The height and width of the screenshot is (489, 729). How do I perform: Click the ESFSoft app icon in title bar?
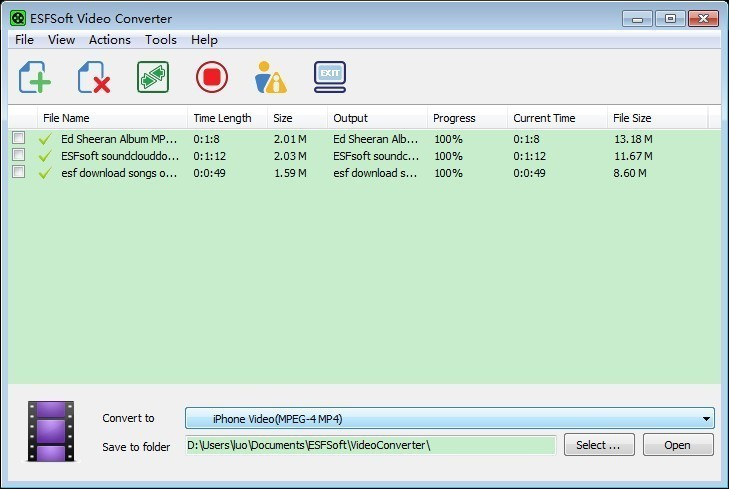click(18, 19)
